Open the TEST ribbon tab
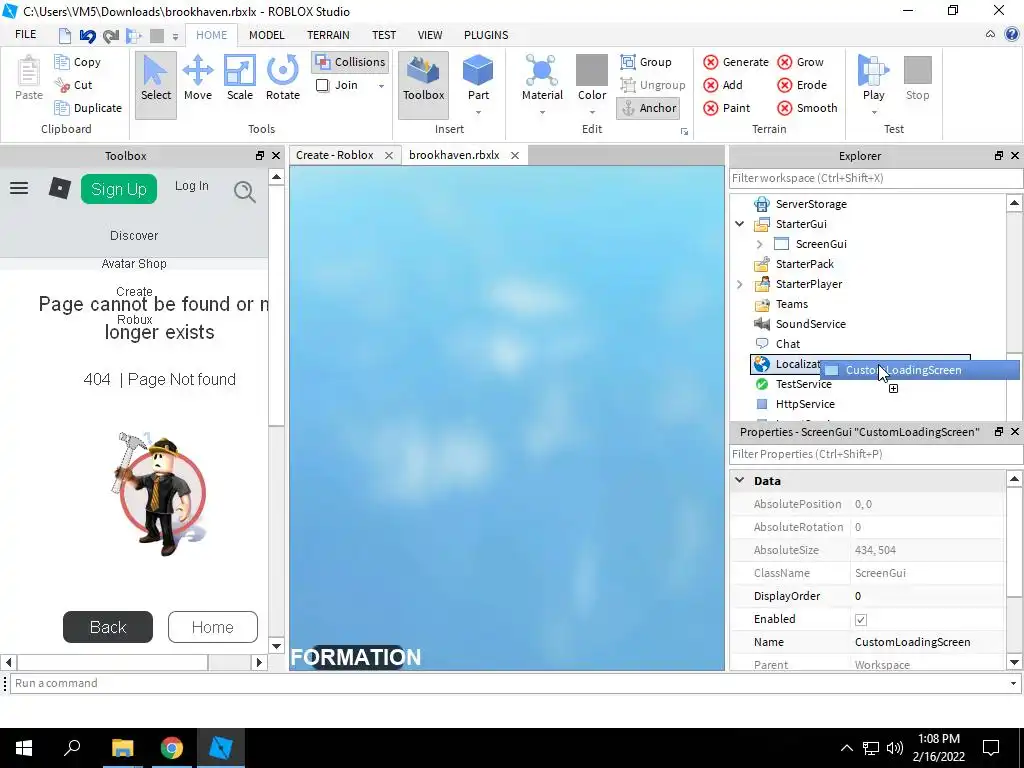1024x768 pixels. tap(384, 35)
